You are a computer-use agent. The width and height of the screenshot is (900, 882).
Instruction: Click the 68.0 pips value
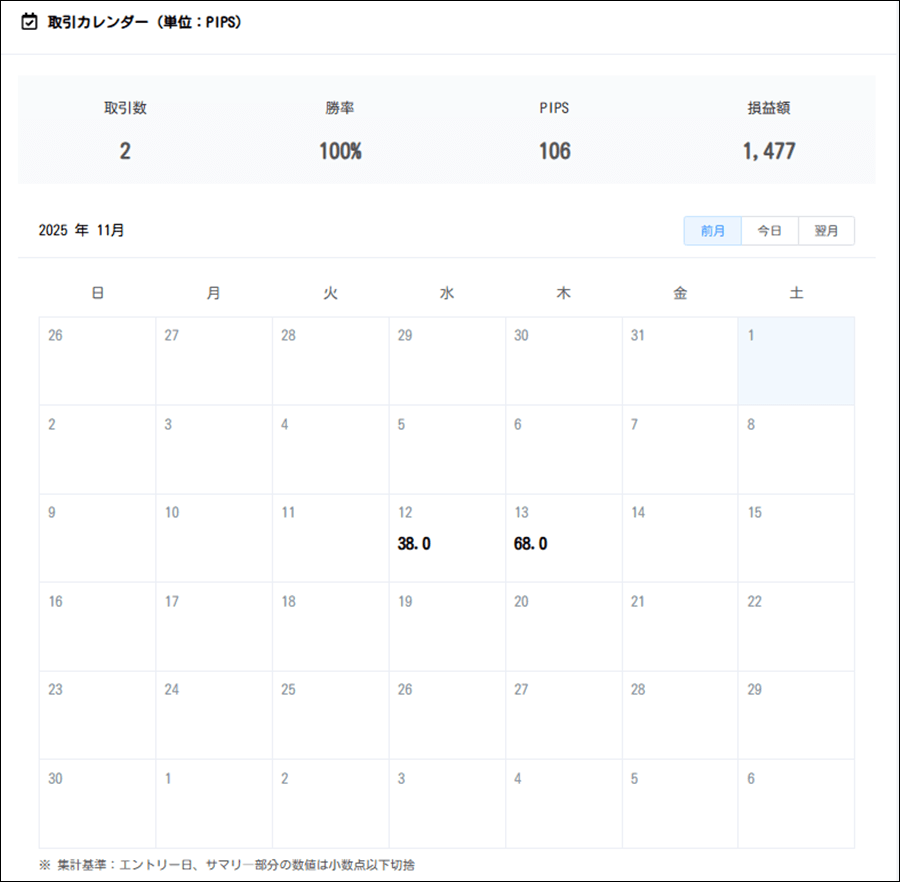coord(530,544)
